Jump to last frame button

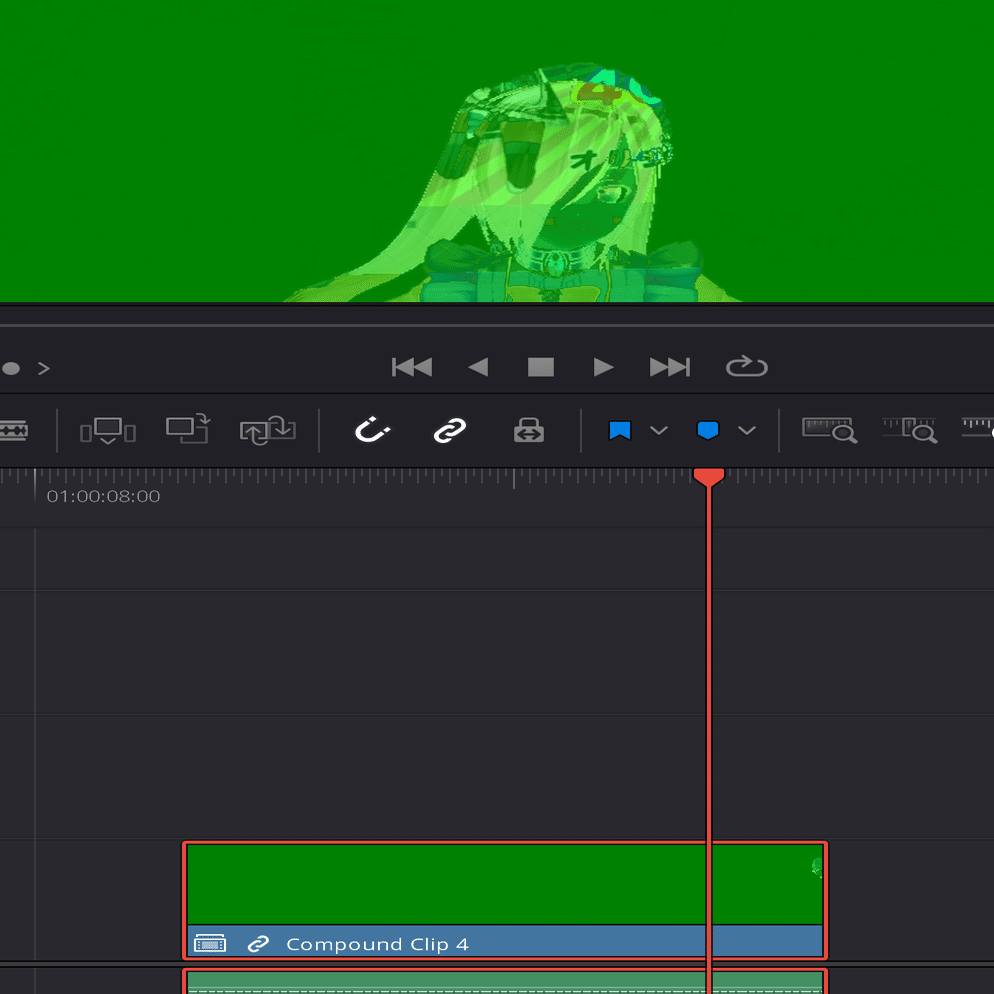point(669,367)
